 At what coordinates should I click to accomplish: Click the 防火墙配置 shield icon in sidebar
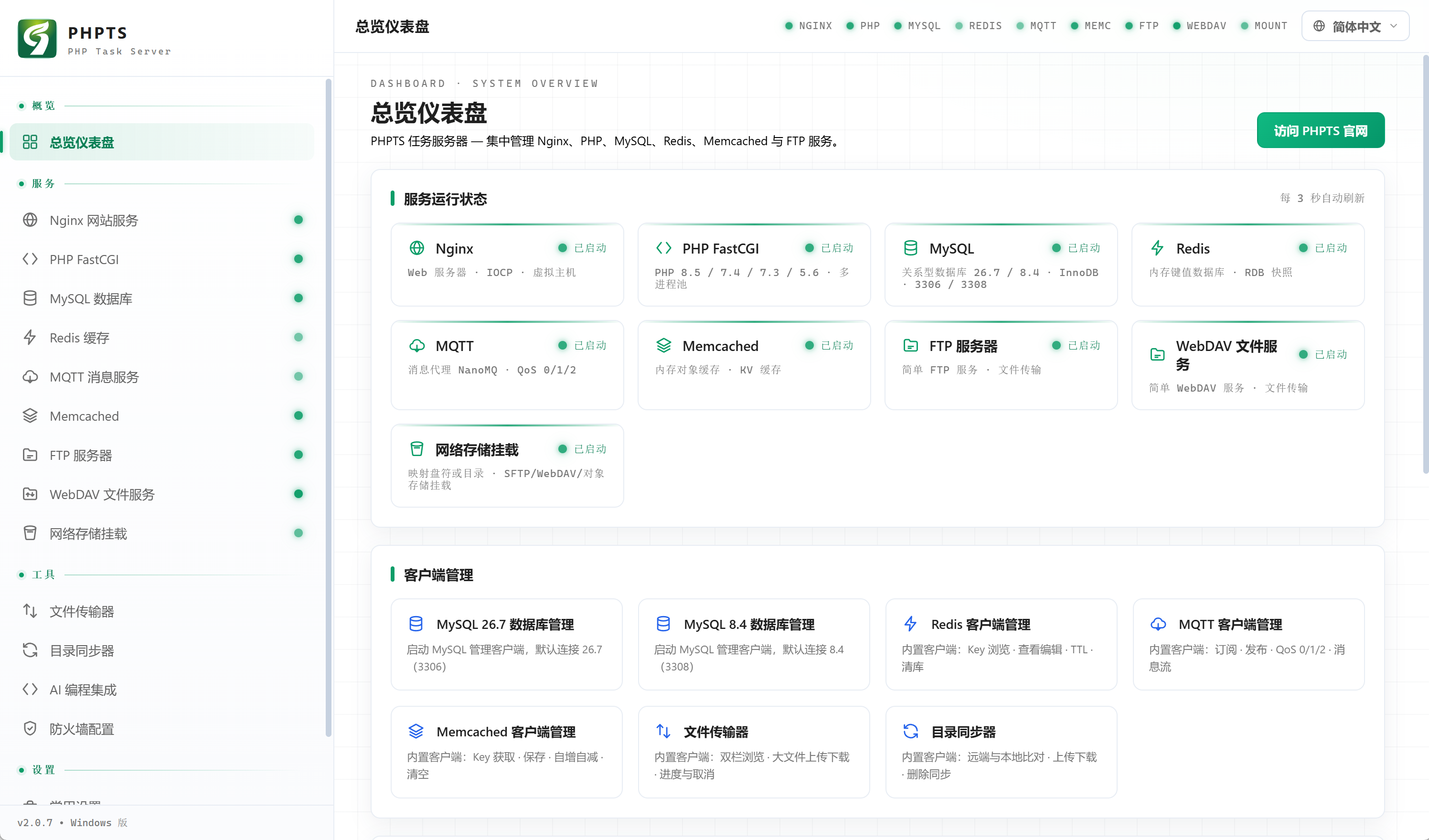(30, 728)
